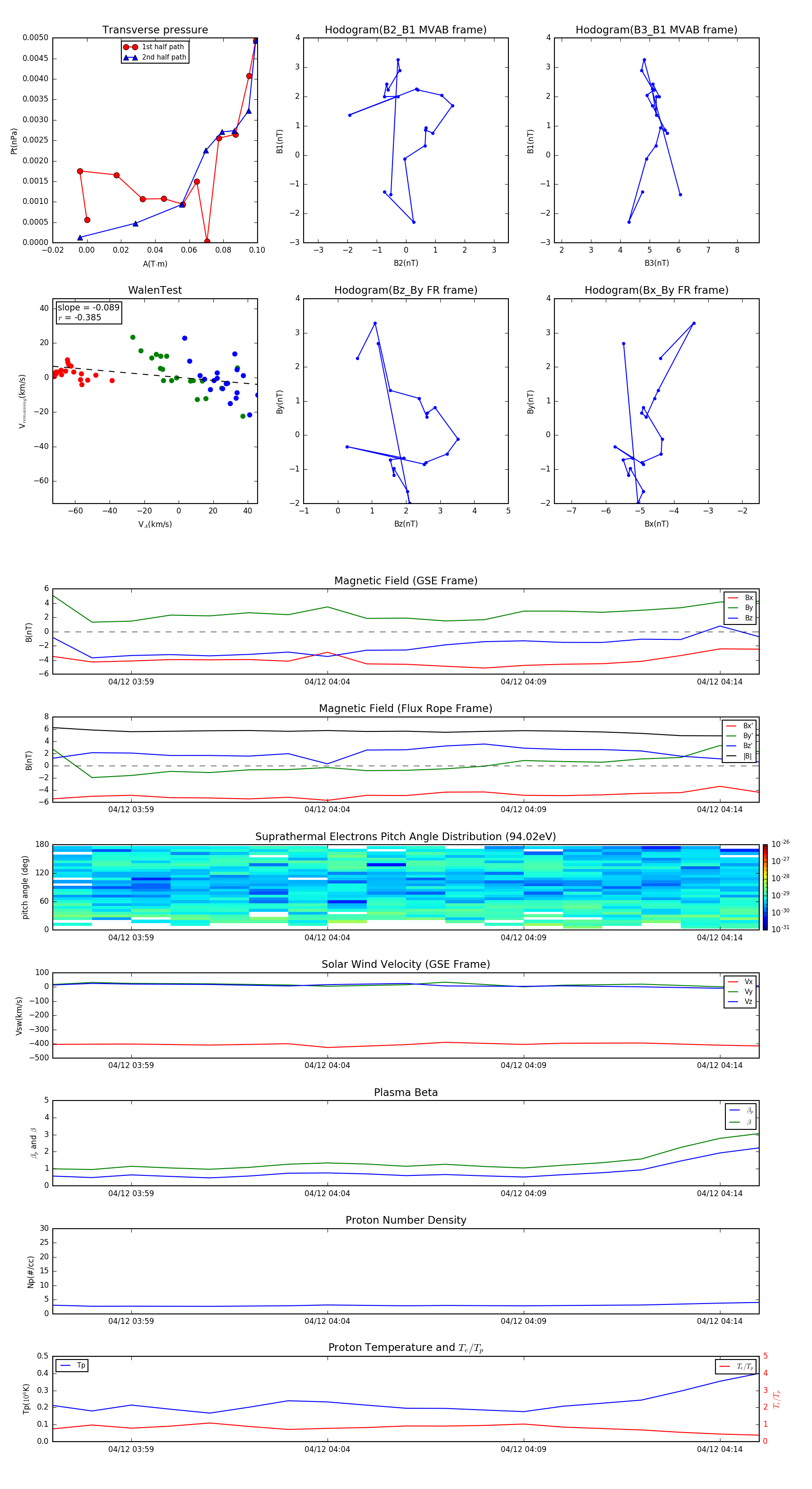Click the "Magnetic Field (GSE Frame)" title
The width and height of the screenshot is (812, 1489).
coord(406,581)
